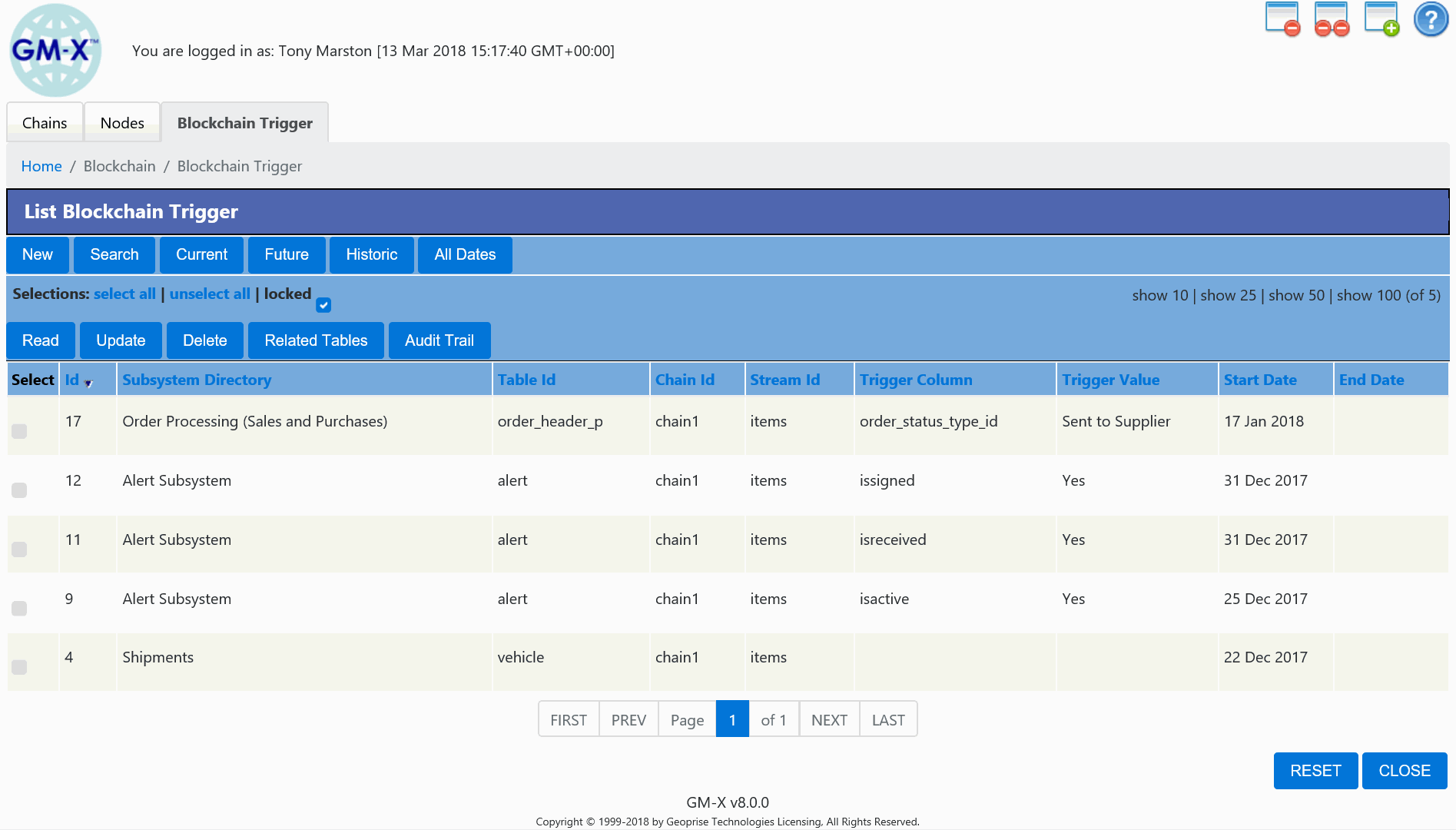This screenshot has width=1456, height=830.
Task: Select page number 1
Action: pos(732,720)
